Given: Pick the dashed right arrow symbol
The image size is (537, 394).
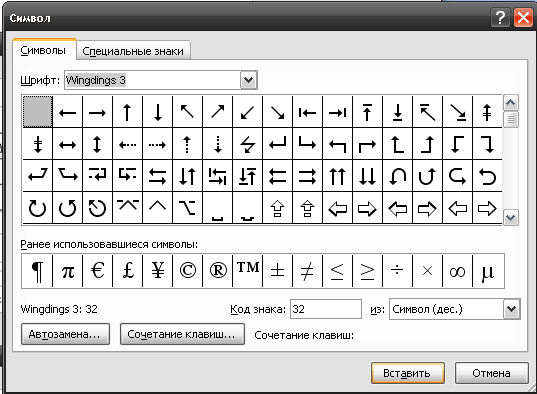Looking at the screenshot, I should pos(158,144).
